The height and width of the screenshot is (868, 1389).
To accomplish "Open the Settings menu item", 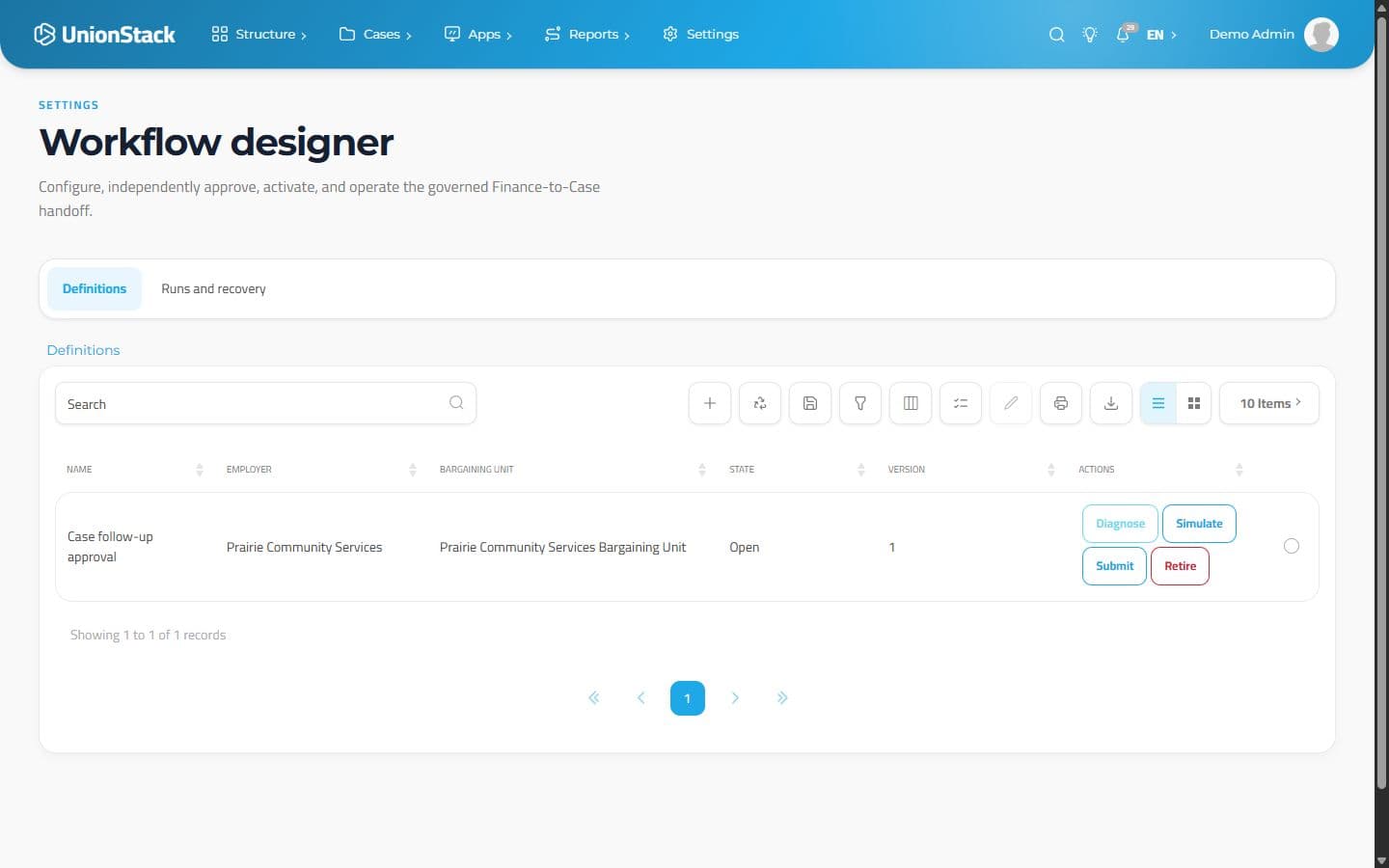I will (x=701, y=35).
